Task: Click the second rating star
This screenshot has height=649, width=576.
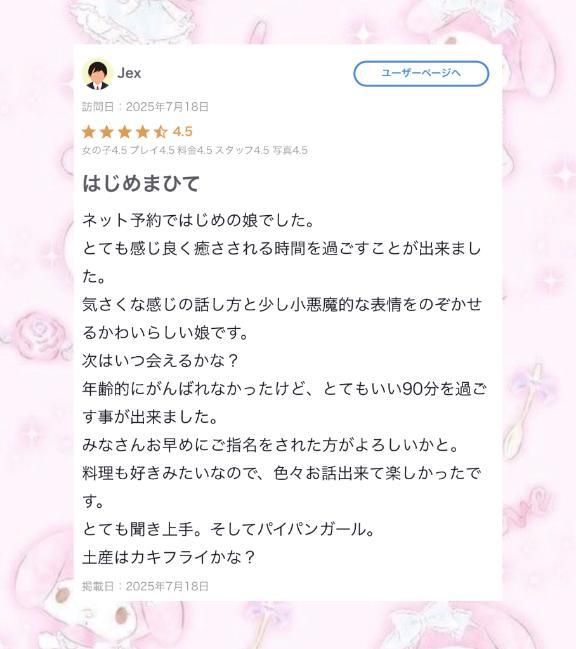Action: [x=107, y=132]
